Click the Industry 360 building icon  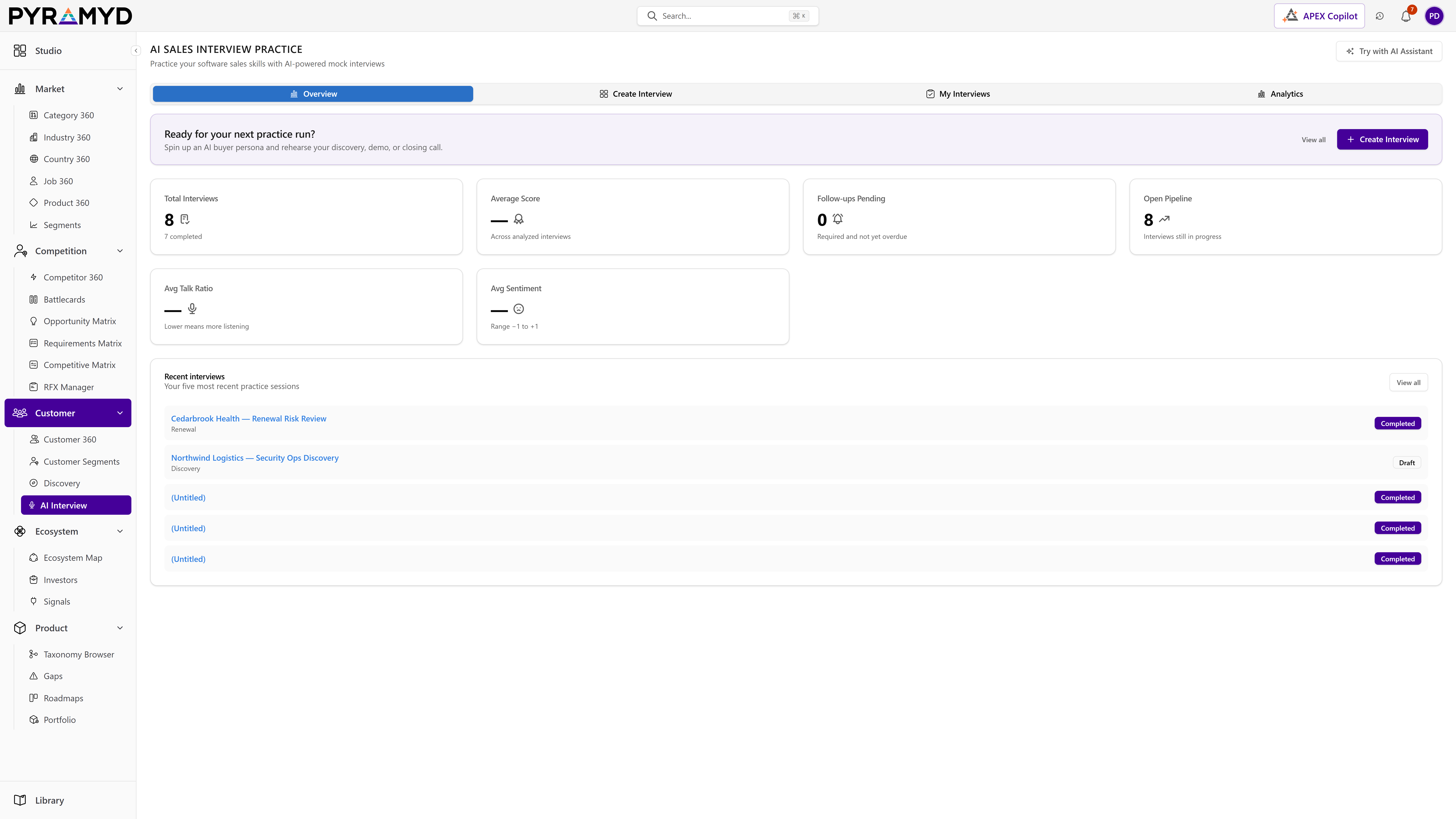[x=34, y=137]
